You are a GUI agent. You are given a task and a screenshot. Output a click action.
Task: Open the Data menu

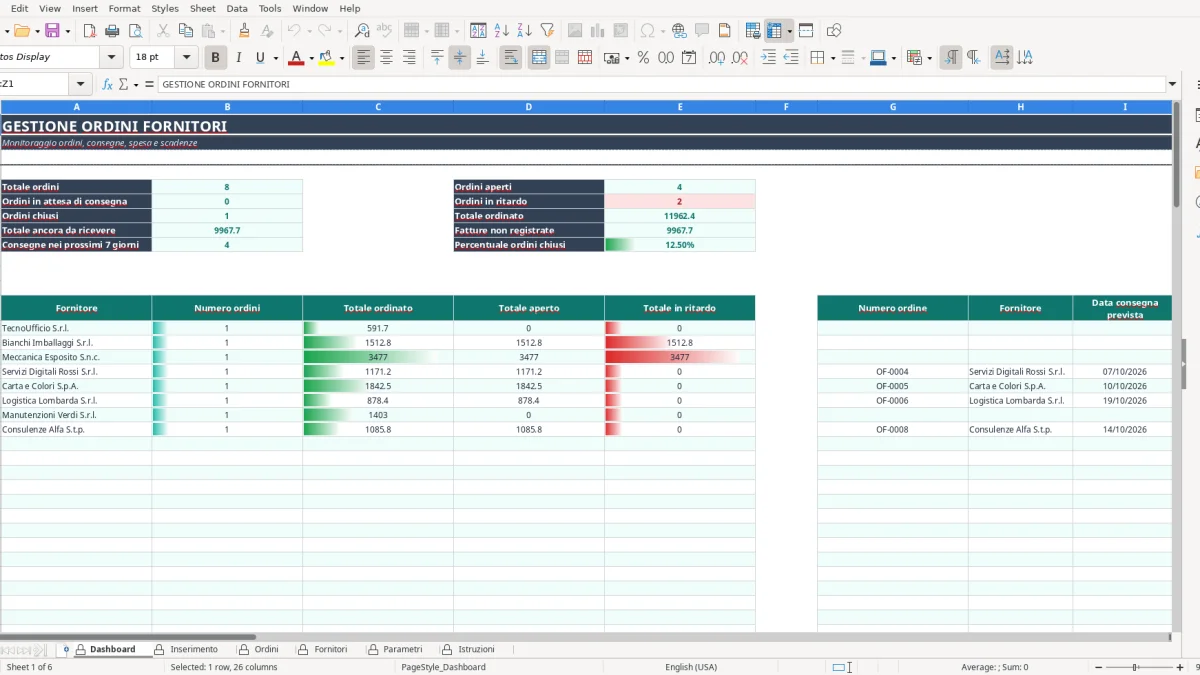(237, 8)
